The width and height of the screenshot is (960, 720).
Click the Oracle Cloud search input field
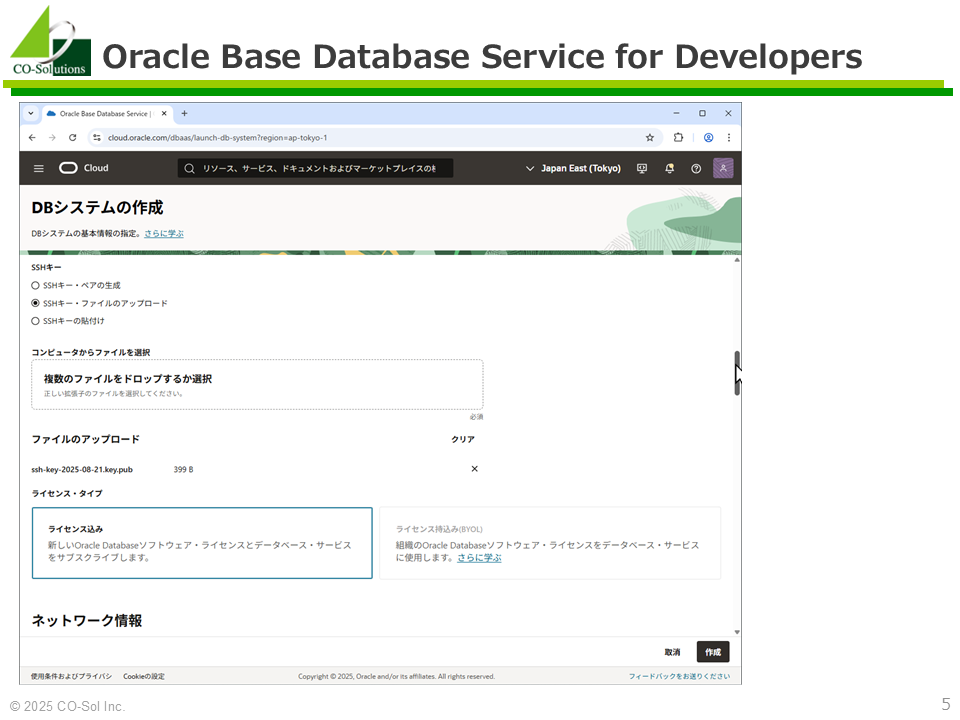pos(315,168)
